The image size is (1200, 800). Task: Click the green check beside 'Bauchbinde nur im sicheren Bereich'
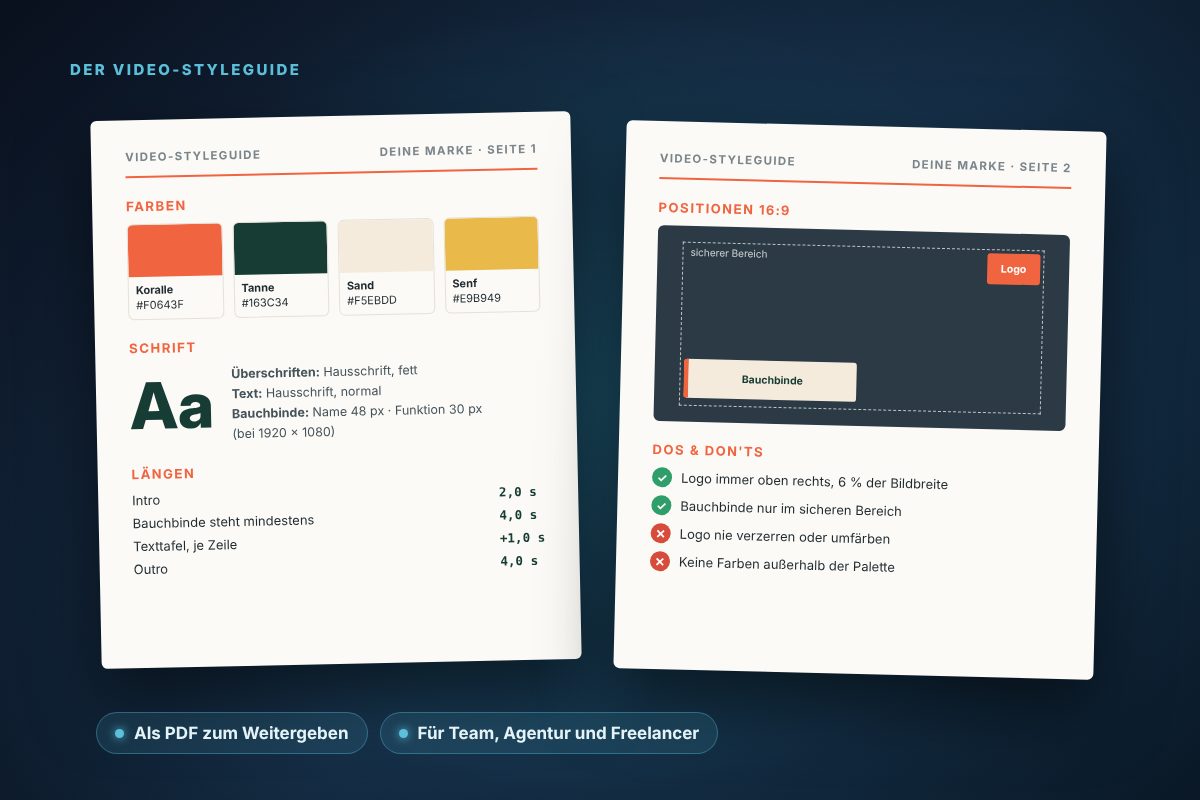(661, 505)
